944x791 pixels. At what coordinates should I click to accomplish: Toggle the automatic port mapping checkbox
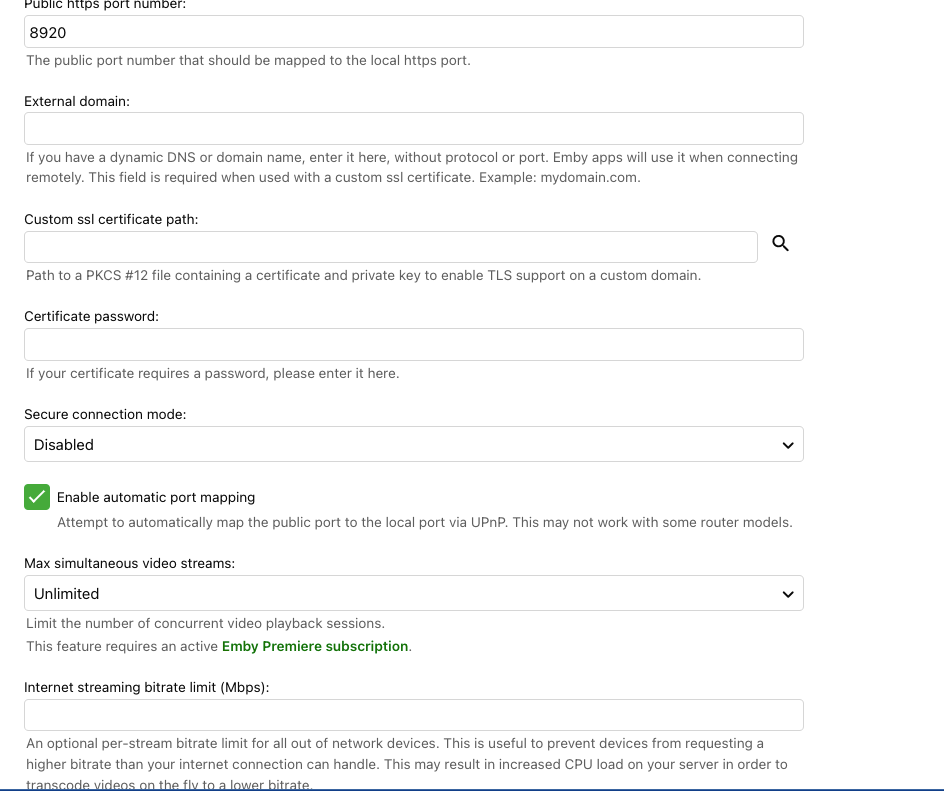(x=37, y=497)
